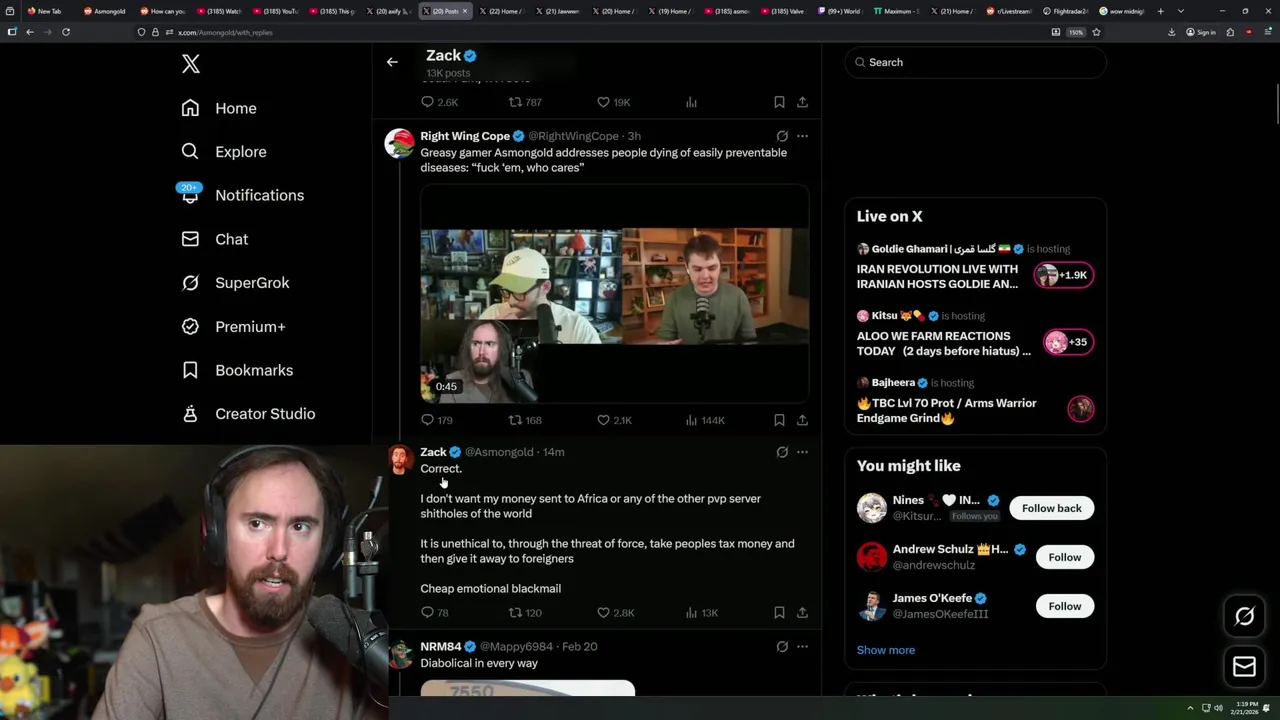View analytics of the top post
Image resolution: width=1280 pixels, height=720 pixels.
coord(691,102)
